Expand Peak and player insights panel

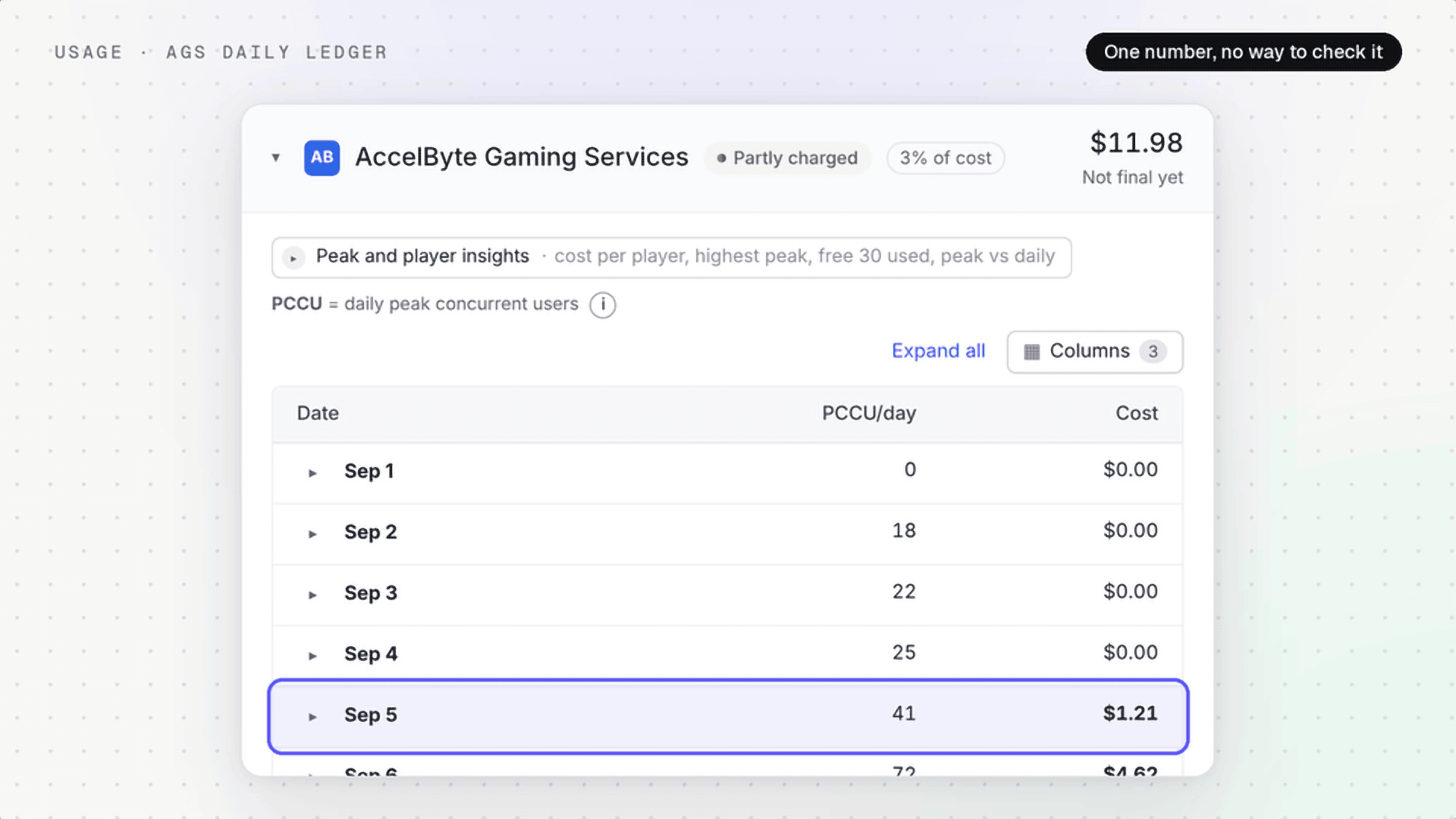click(293, 258)
